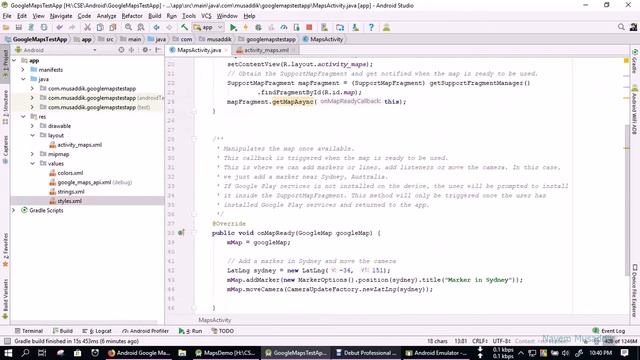Click the Profile app gauge icon
The image size is (640, 360).
click(284, 27)
